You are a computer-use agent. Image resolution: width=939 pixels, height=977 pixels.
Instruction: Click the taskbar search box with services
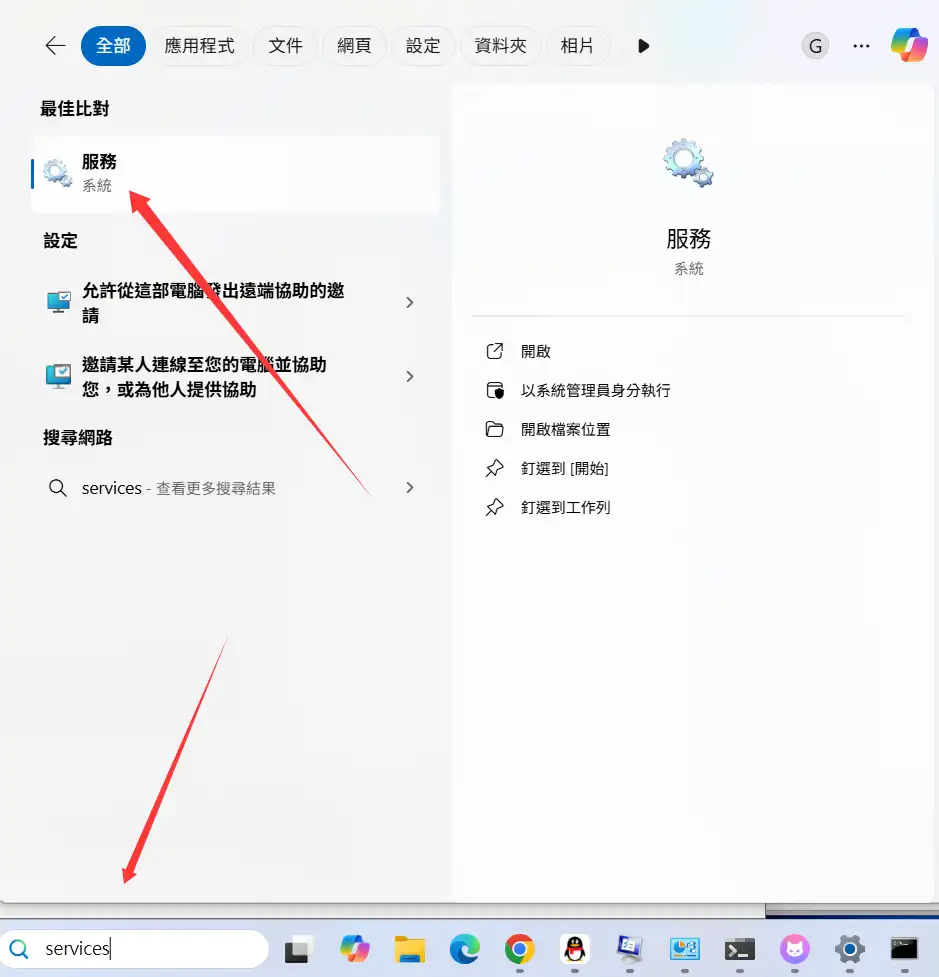point(150,948)
